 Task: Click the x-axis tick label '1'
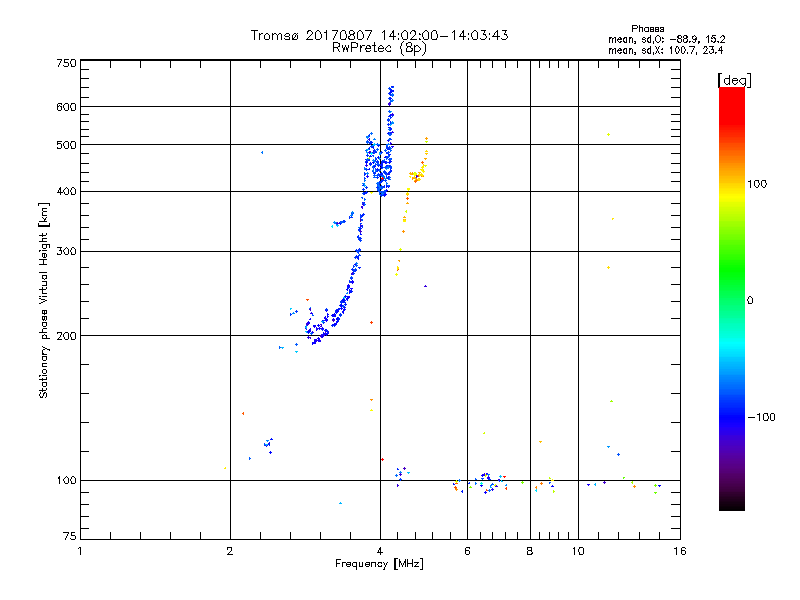tap(80, 551)
